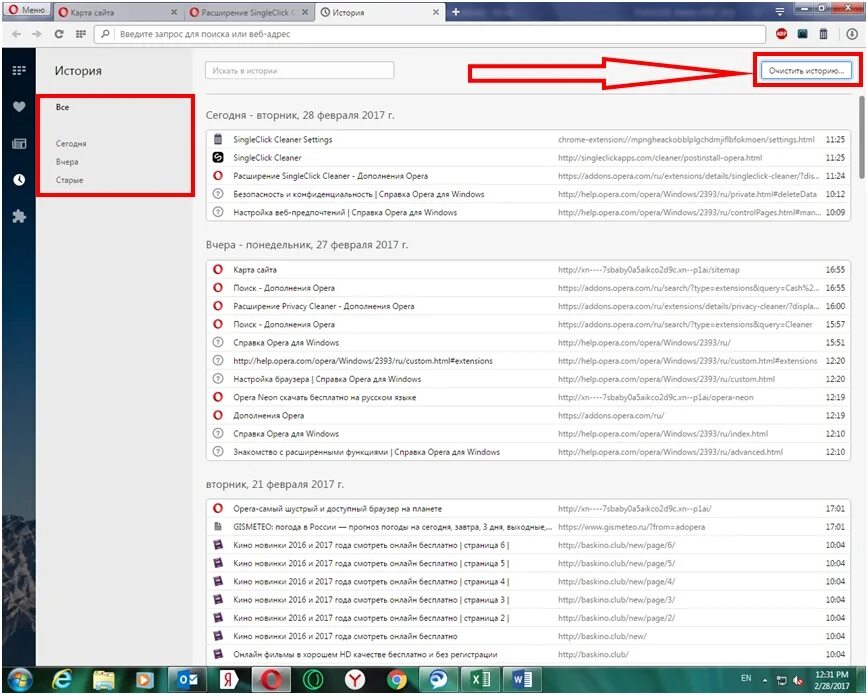Open Настройка веб-предпочтений history entry

point(528,213)
